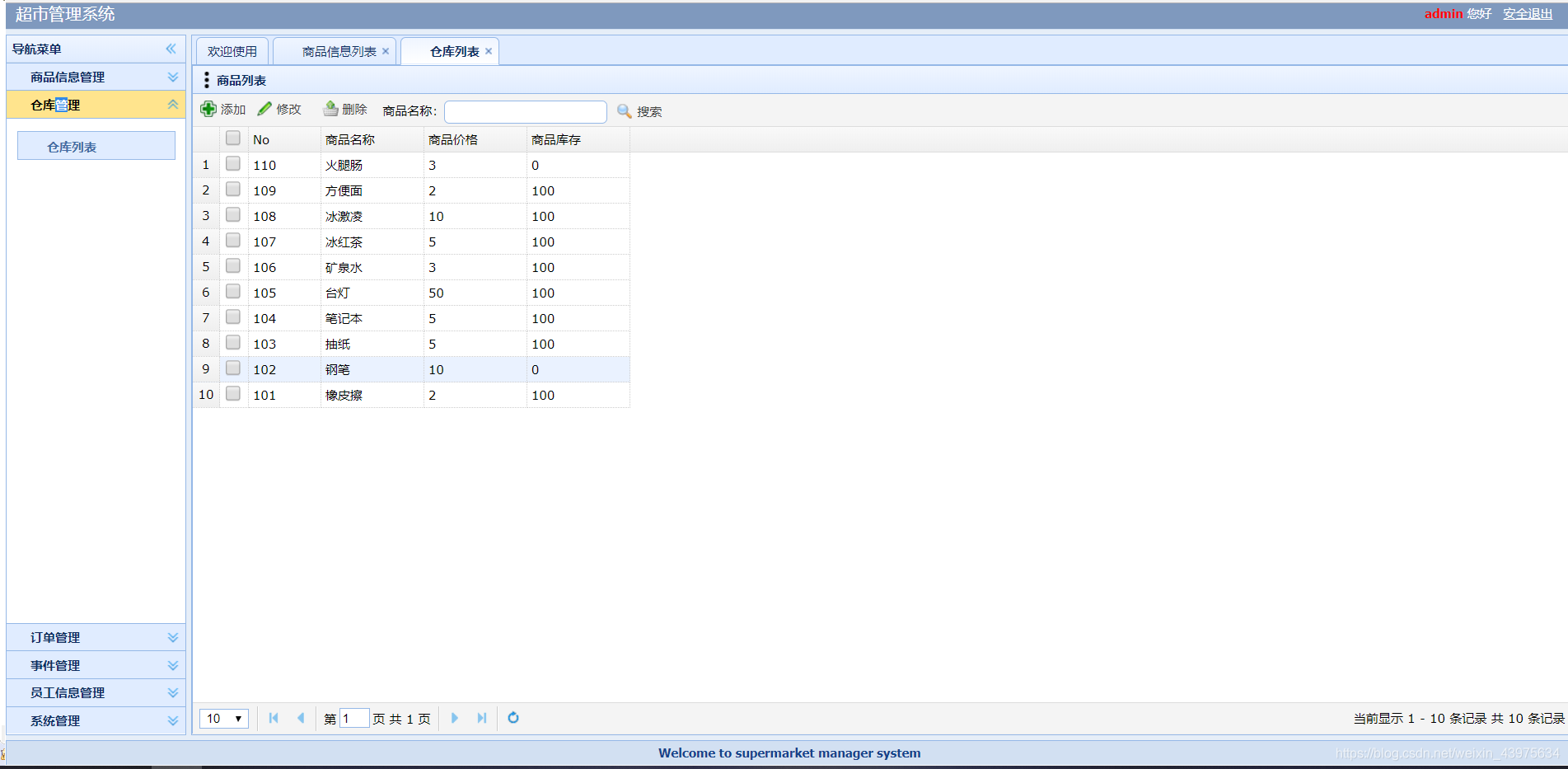The height and width of the screenshot is (769, 1568).
Task: Click the 删除 button label
Action: click(354, 110)
